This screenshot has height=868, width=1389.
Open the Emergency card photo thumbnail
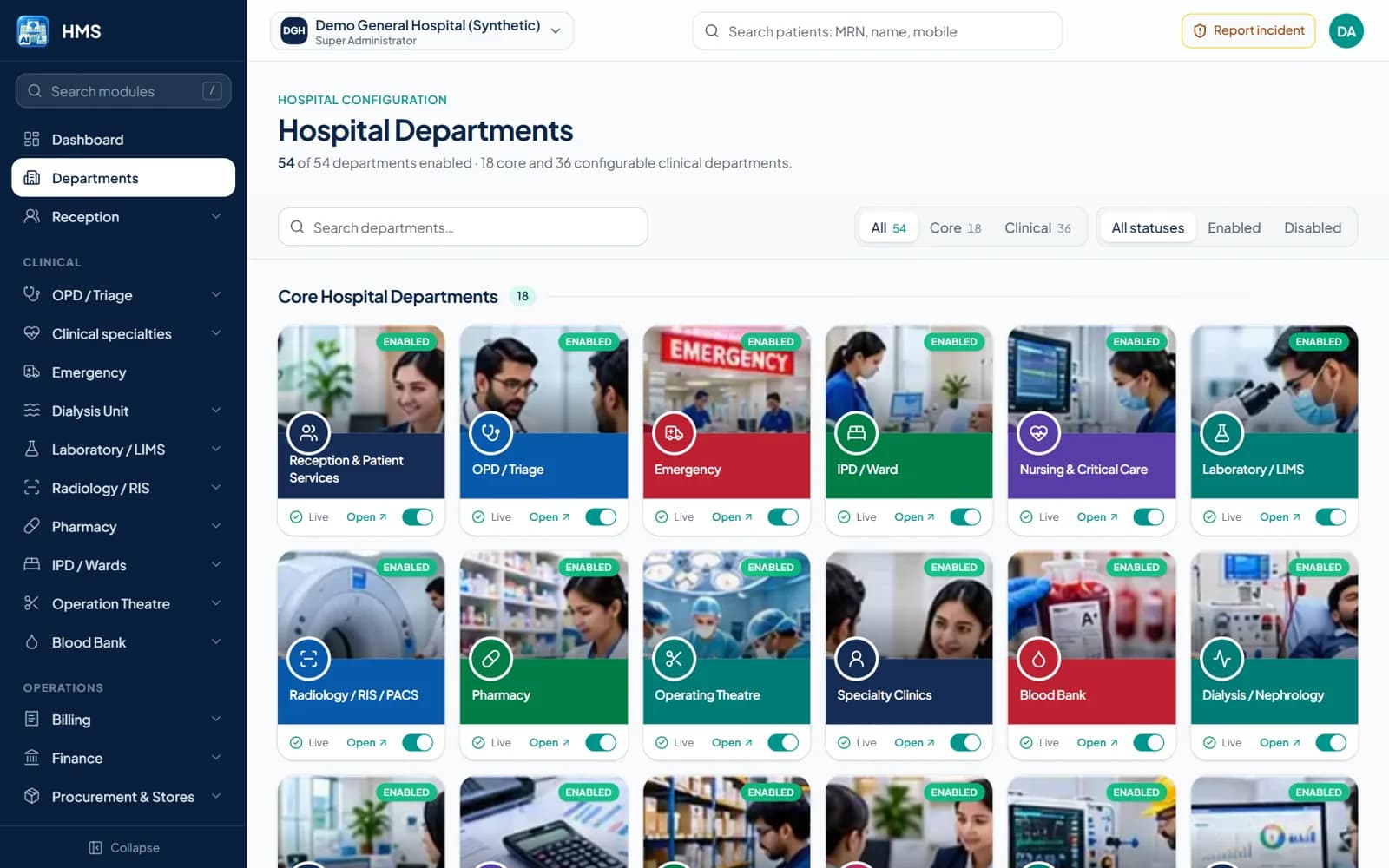[727, 379]
